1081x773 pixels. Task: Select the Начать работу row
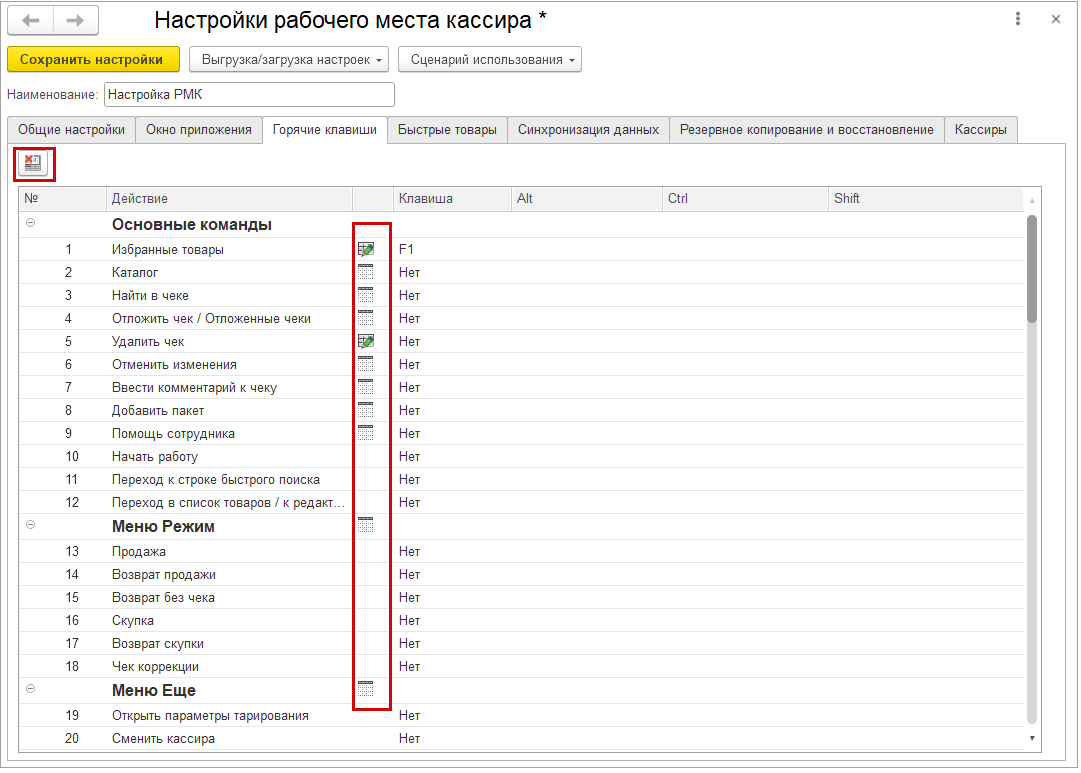point(522,456)
